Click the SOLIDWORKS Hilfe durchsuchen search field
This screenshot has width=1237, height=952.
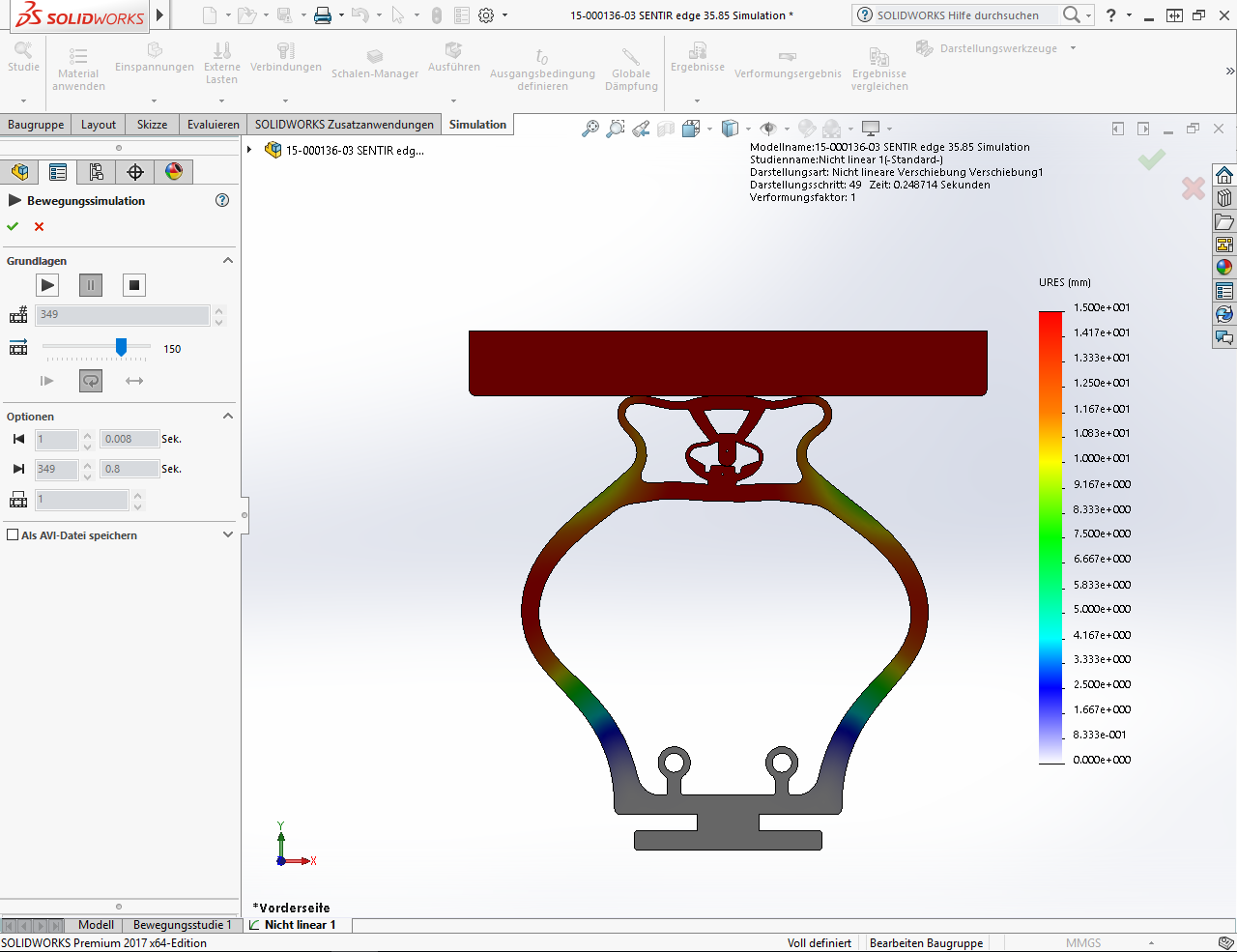point(957,15)
